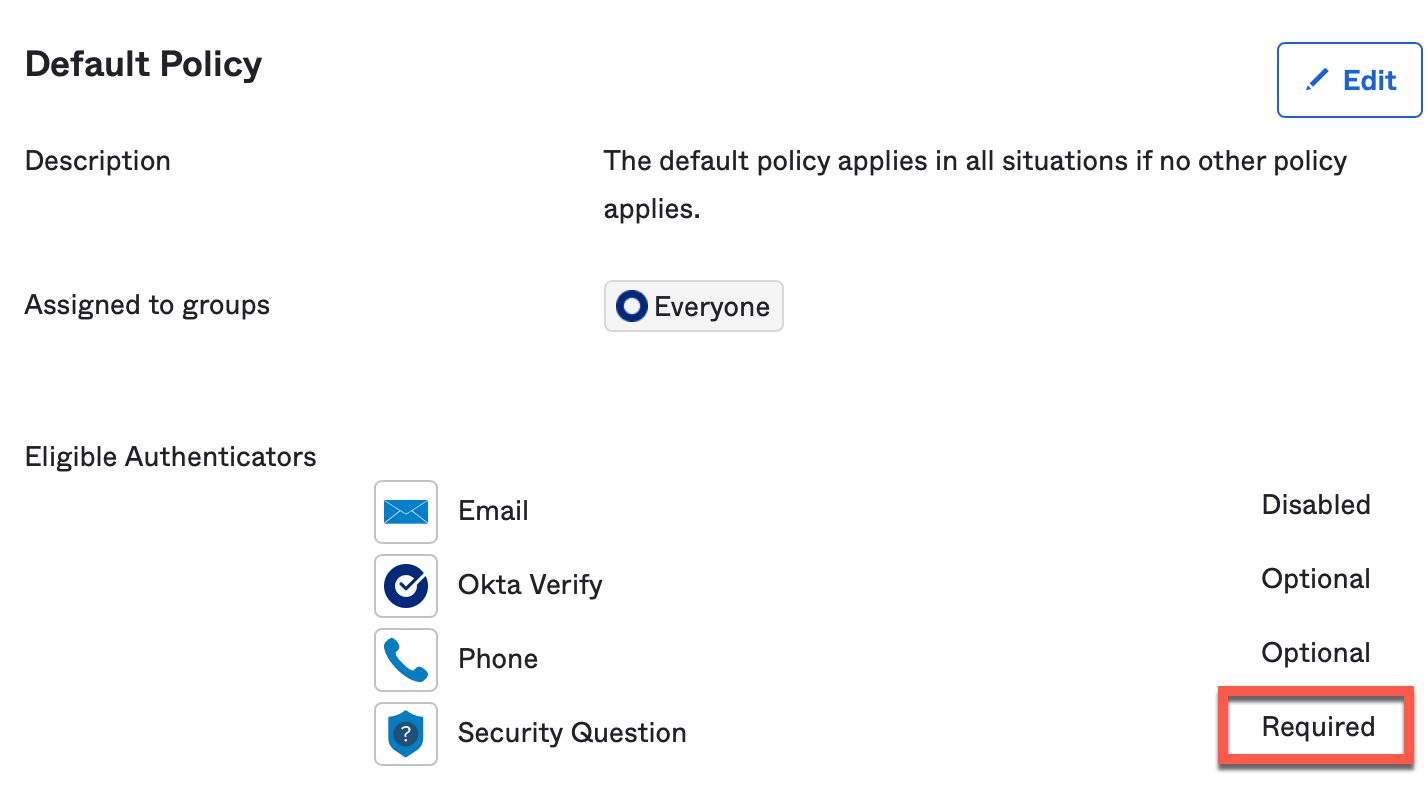Image resolution: width=1428 pixels, height=796 pixels.
Task: Click the Security Question shield icon
Action: pyautogui.click(x=406, y=734)
